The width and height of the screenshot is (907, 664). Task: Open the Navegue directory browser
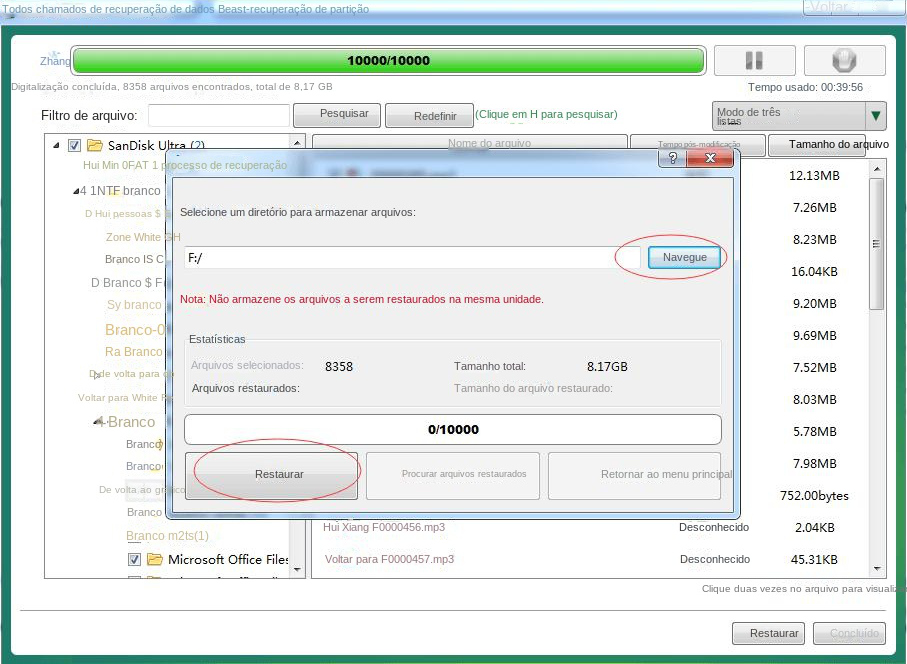coord(684,257)
